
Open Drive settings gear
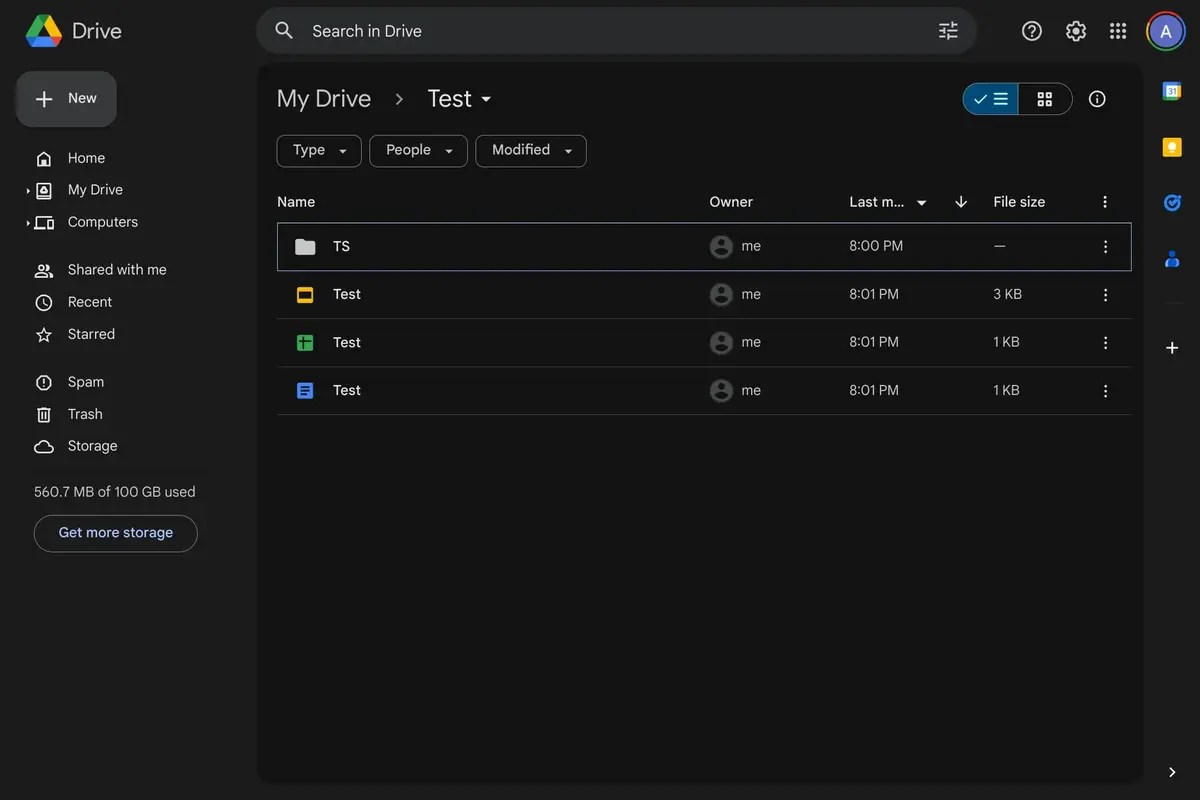[1075, 30]
